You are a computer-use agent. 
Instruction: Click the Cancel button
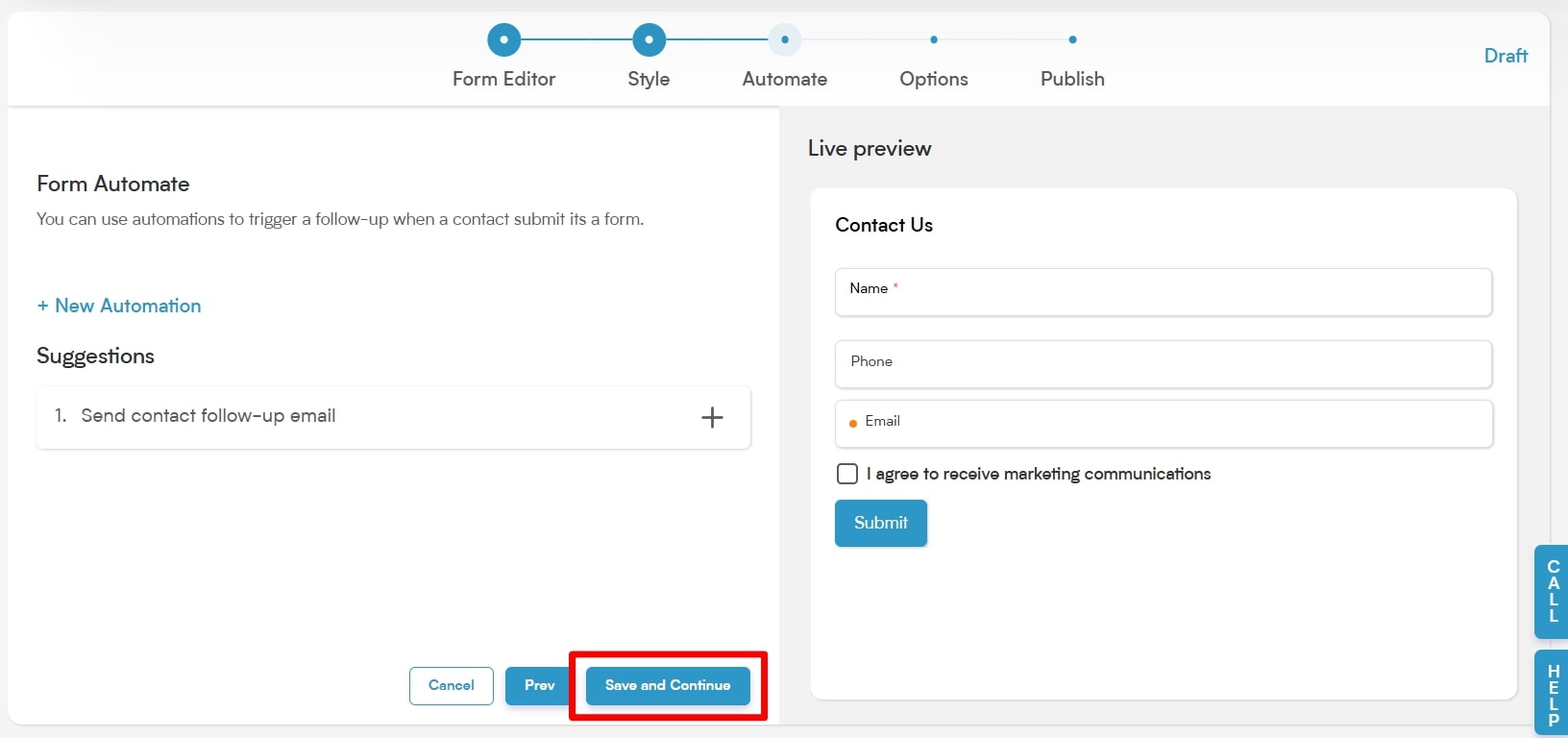tap(452, 685)
